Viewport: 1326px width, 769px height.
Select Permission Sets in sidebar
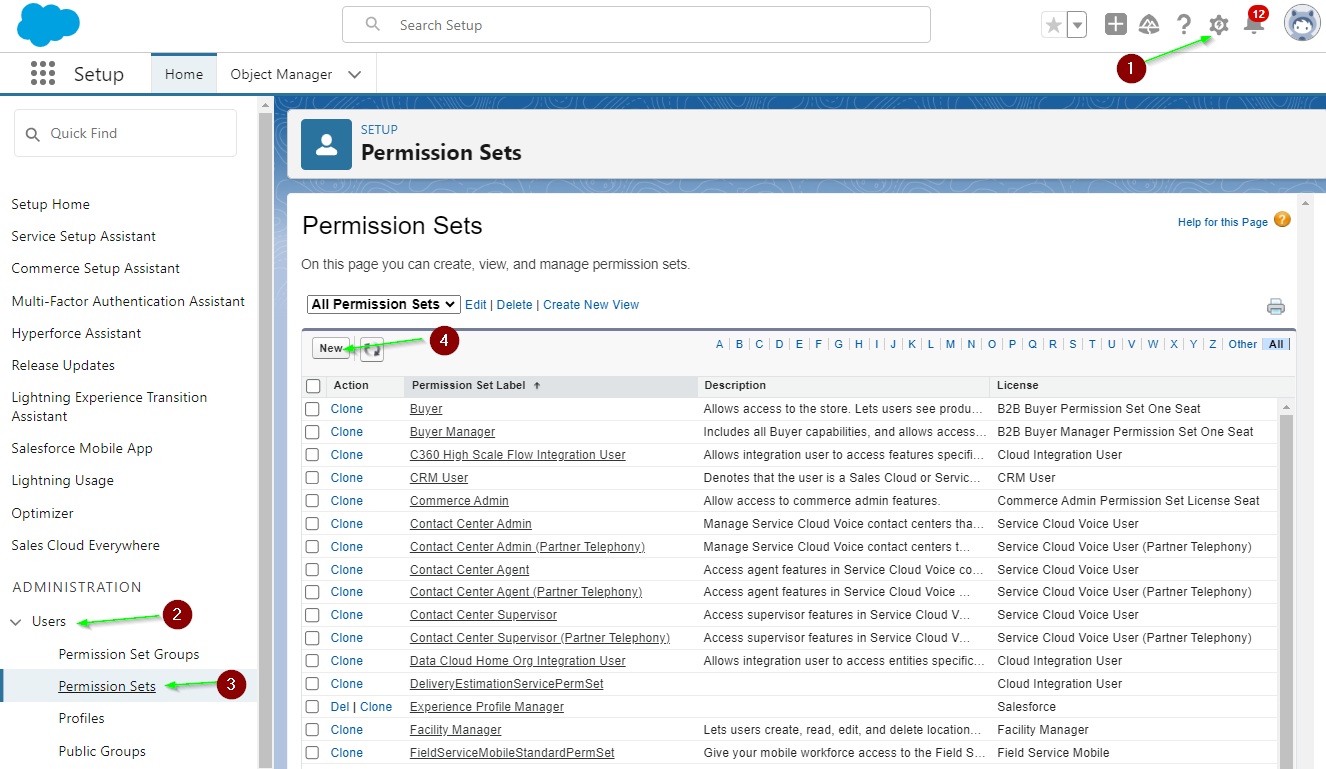pos(107,686)
